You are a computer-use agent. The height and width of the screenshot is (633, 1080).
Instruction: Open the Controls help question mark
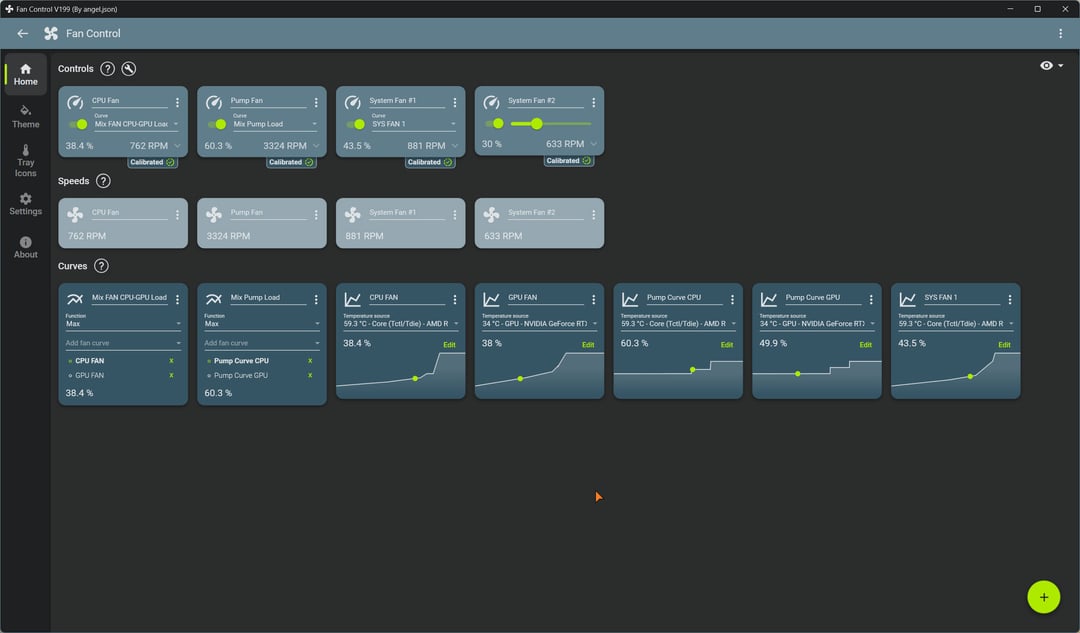[x=107, y=68]
